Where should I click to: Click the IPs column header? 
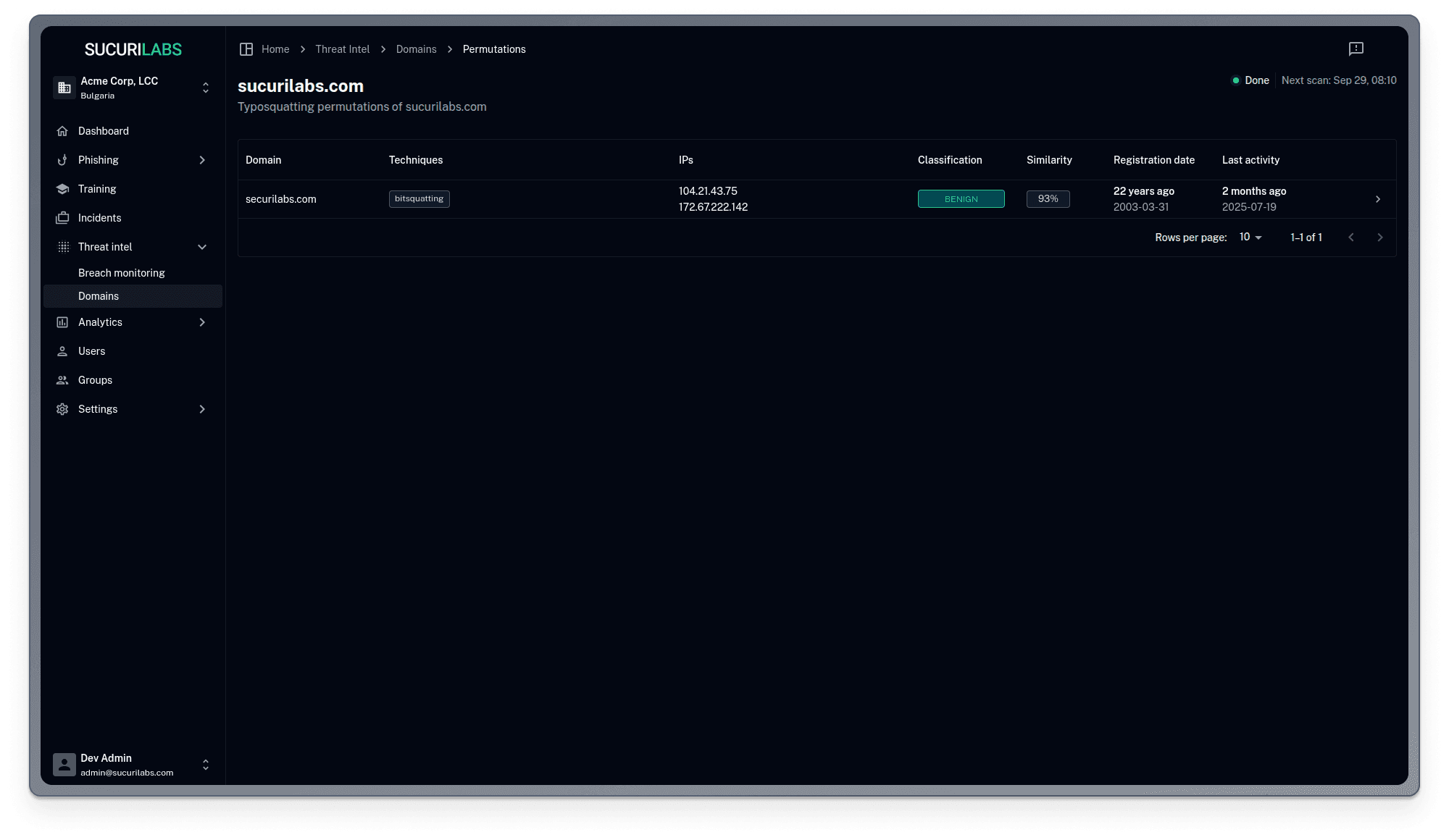686,160
